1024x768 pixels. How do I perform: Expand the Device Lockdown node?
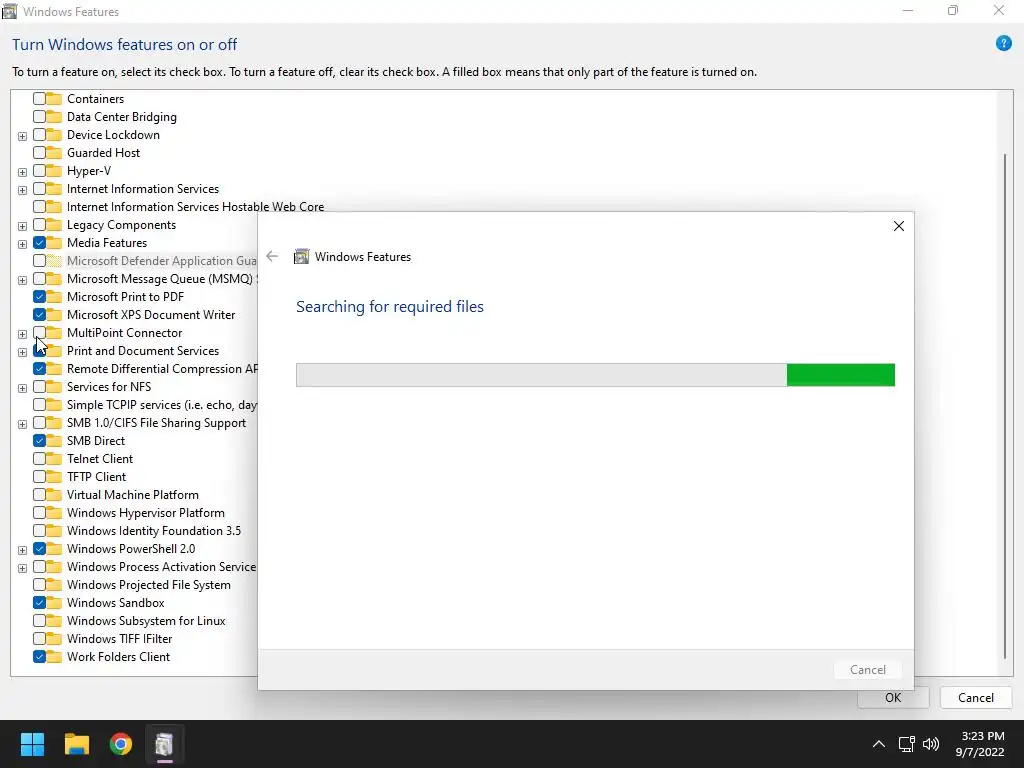pos(22,136)
